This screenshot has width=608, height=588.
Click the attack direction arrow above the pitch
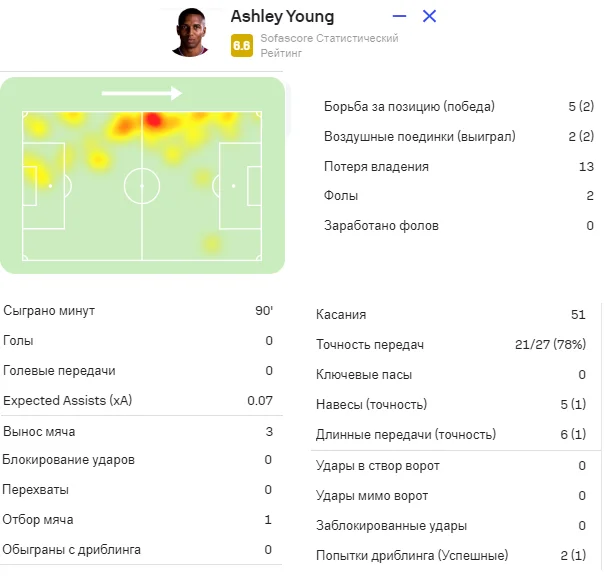tap(141, 94)
